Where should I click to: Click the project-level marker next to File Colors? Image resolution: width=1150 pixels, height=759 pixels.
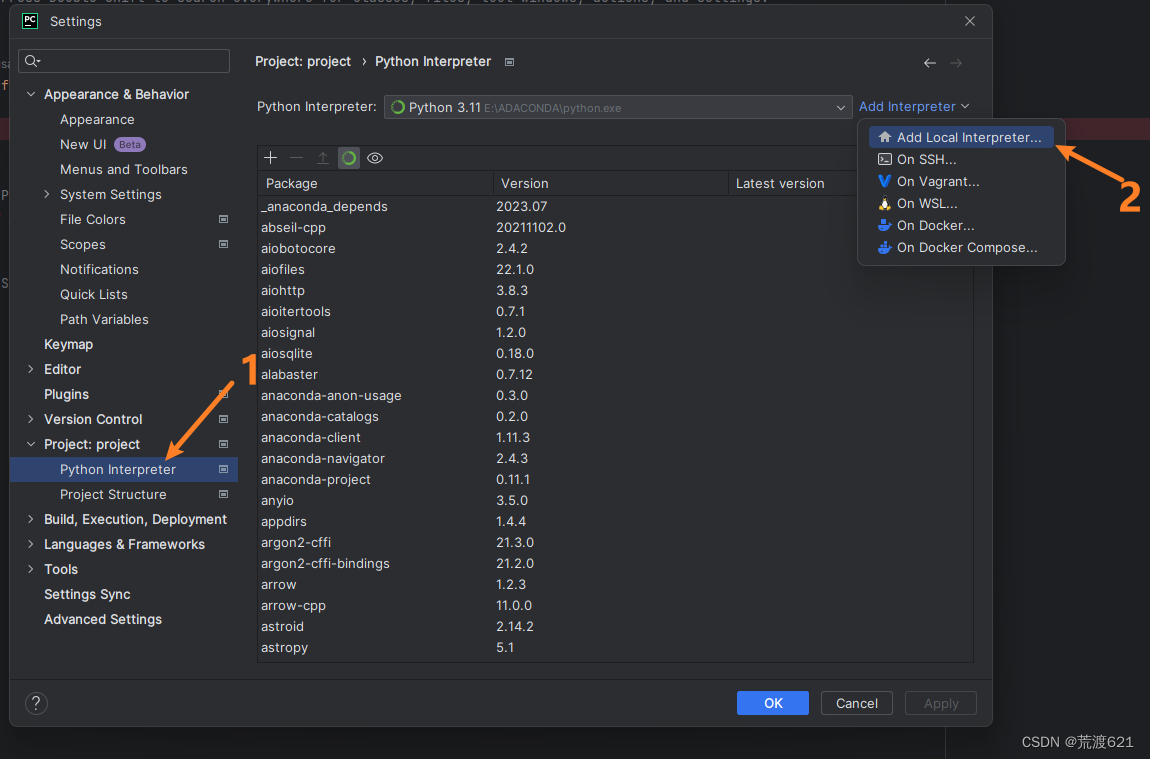(224, 219)
